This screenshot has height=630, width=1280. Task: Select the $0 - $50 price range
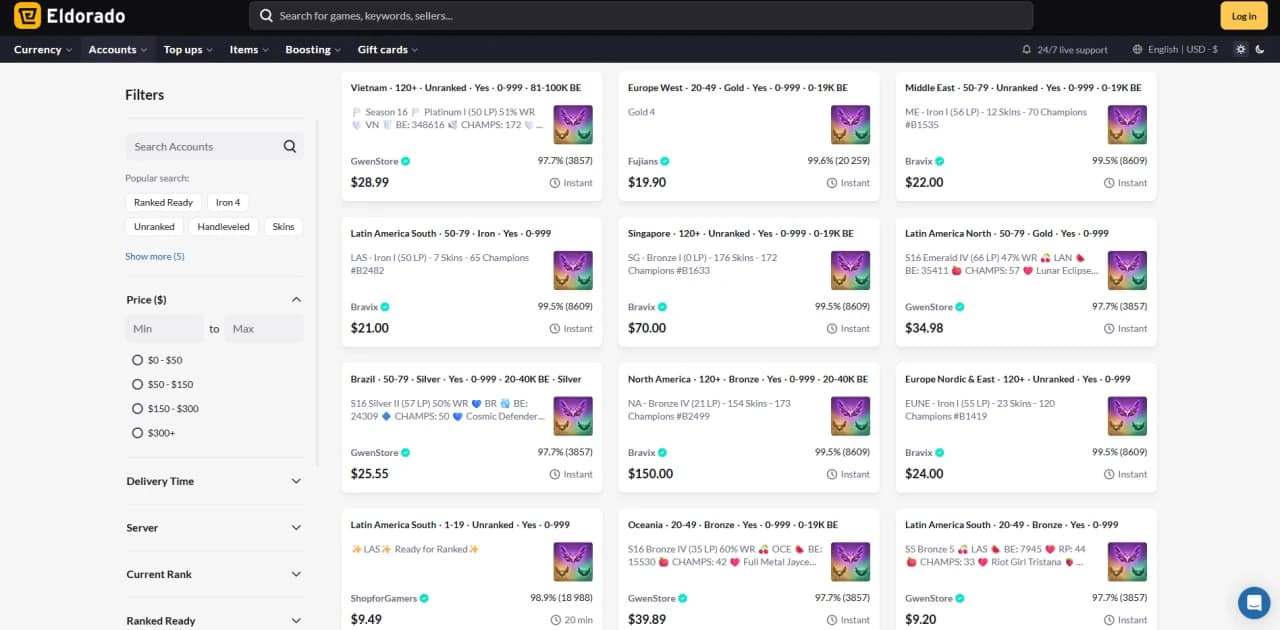click(x=137, y=360)
